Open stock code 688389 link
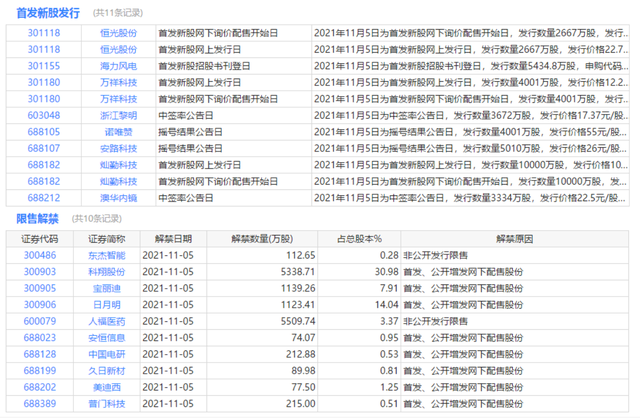Screen dimensions: 640x418 pyautogui.click(x=40, y=404)
